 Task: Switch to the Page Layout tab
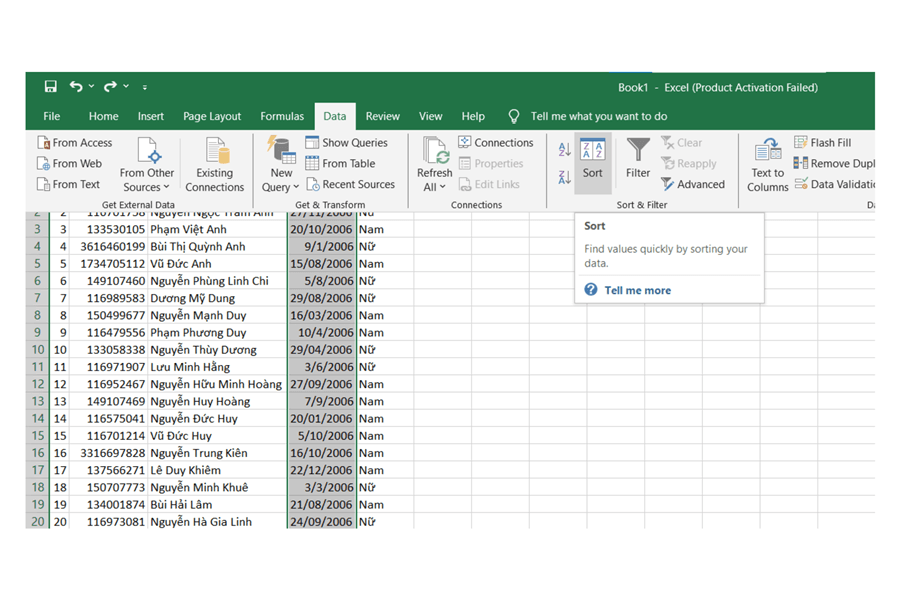click(x=212, y=116)
